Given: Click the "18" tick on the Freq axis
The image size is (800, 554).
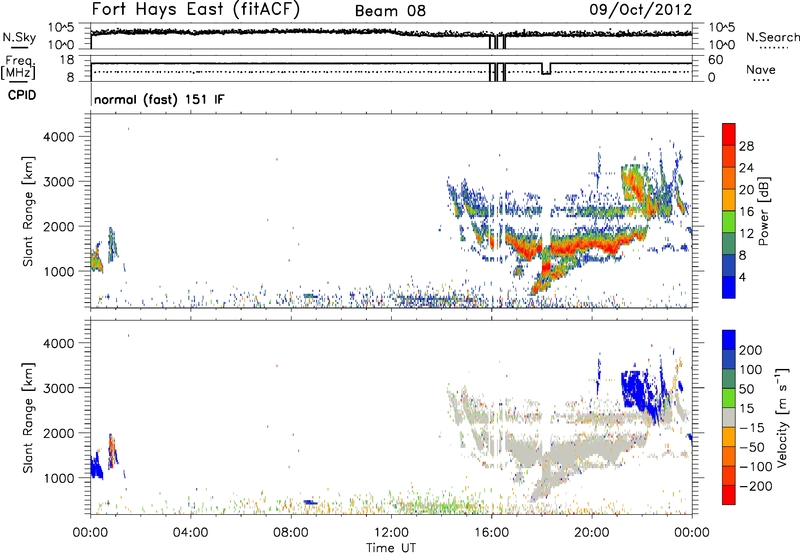Looking at the screenshot, I should 67,60.
